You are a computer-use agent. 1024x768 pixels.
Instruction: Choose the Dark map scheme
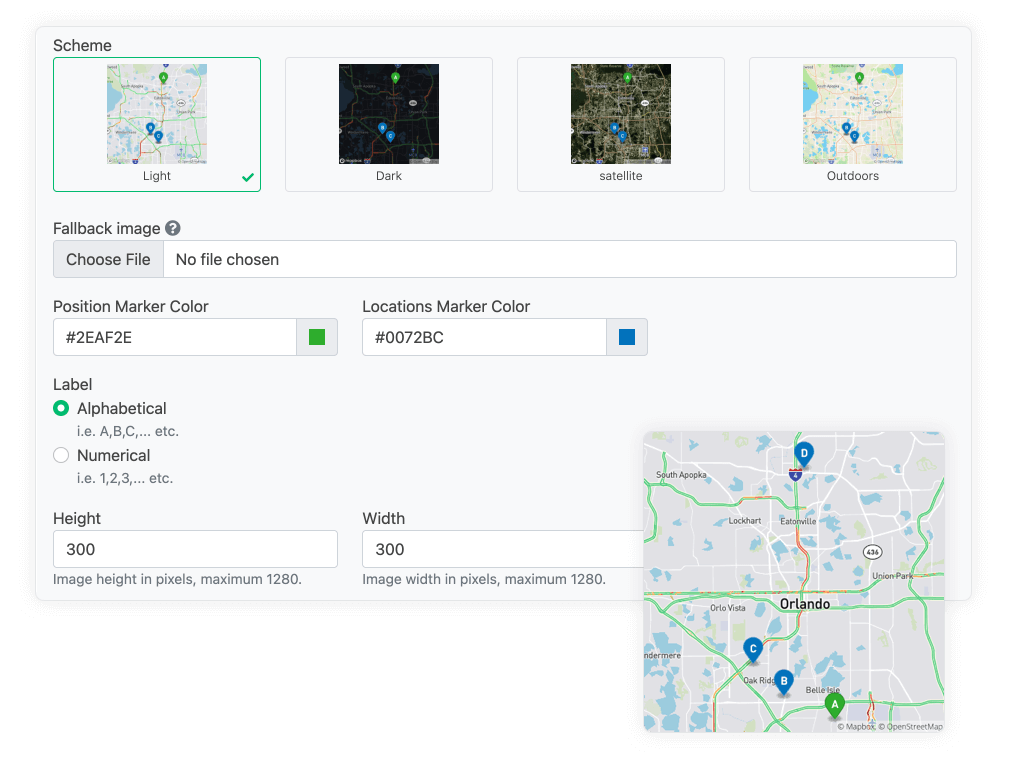[388, 124]
